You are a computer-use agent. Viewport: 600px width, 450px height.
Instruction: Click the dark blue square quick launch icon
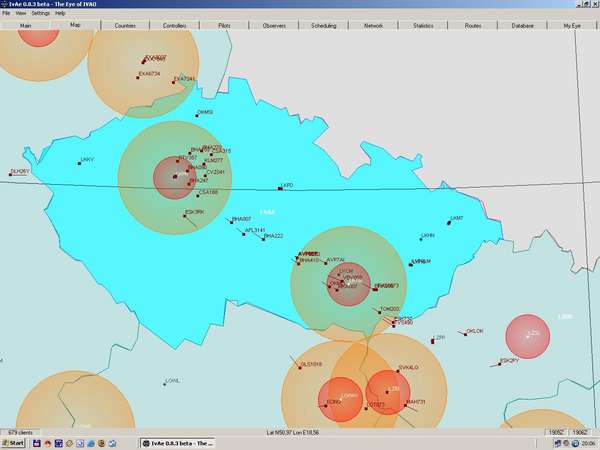point(59,443)
